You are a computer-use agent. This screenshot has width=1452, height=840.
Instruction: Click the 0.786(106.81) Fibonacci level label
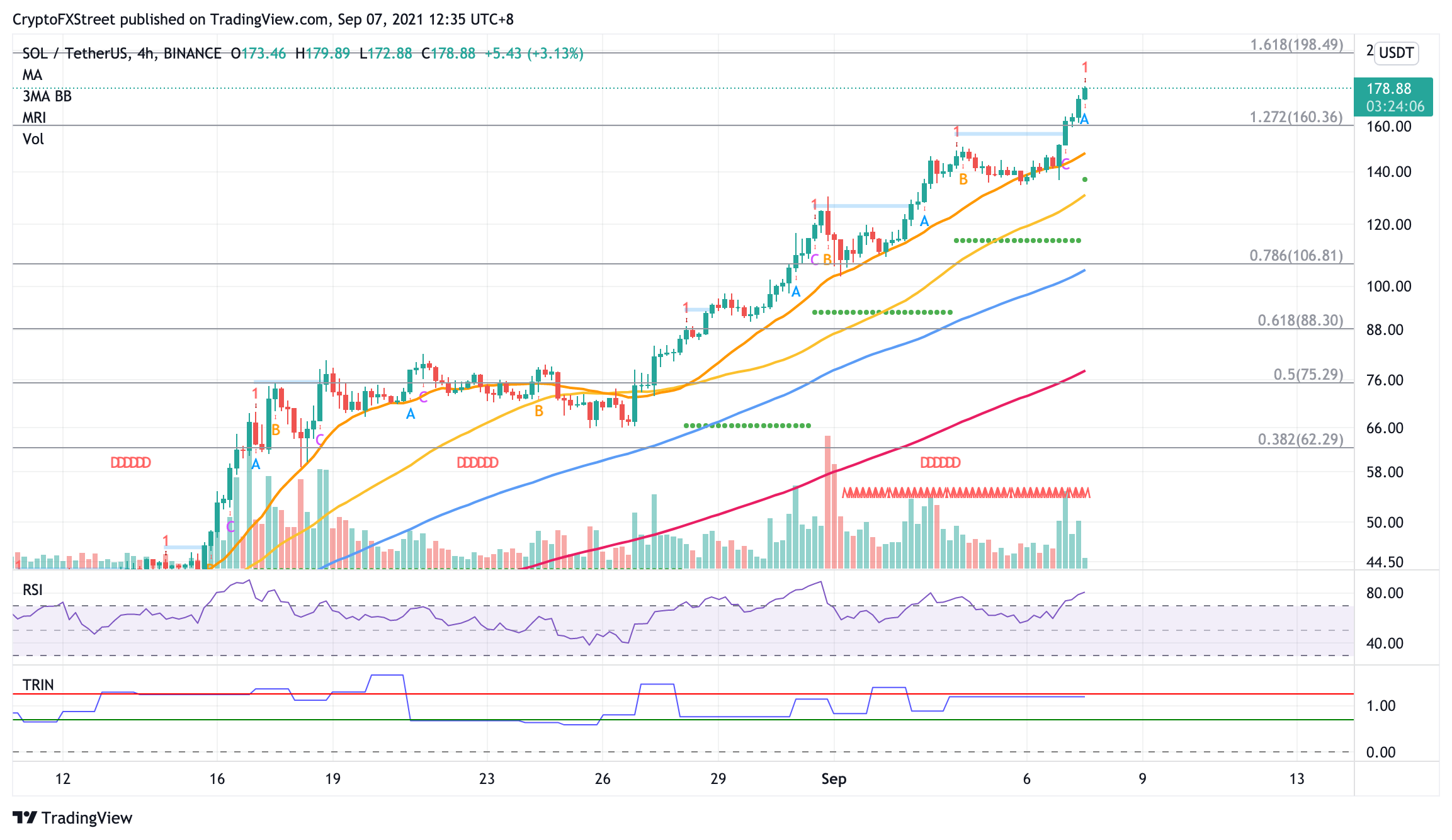point(1296,256)
